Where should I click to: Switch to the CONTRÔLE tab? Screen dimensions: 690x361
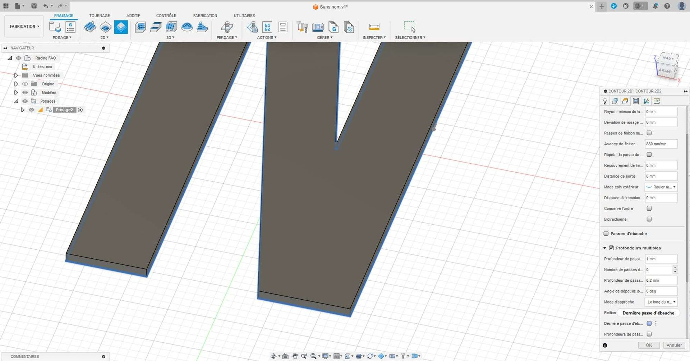coord(166,15)
